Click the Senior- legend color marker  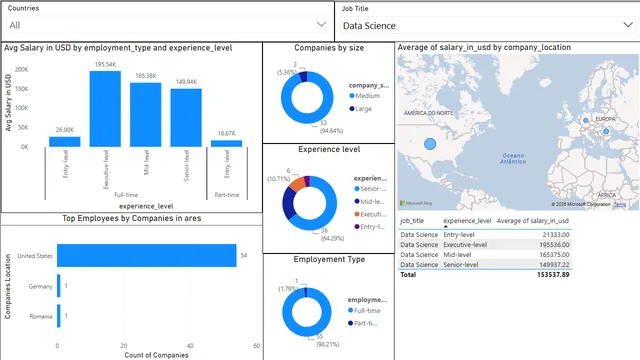pos(357,189)
